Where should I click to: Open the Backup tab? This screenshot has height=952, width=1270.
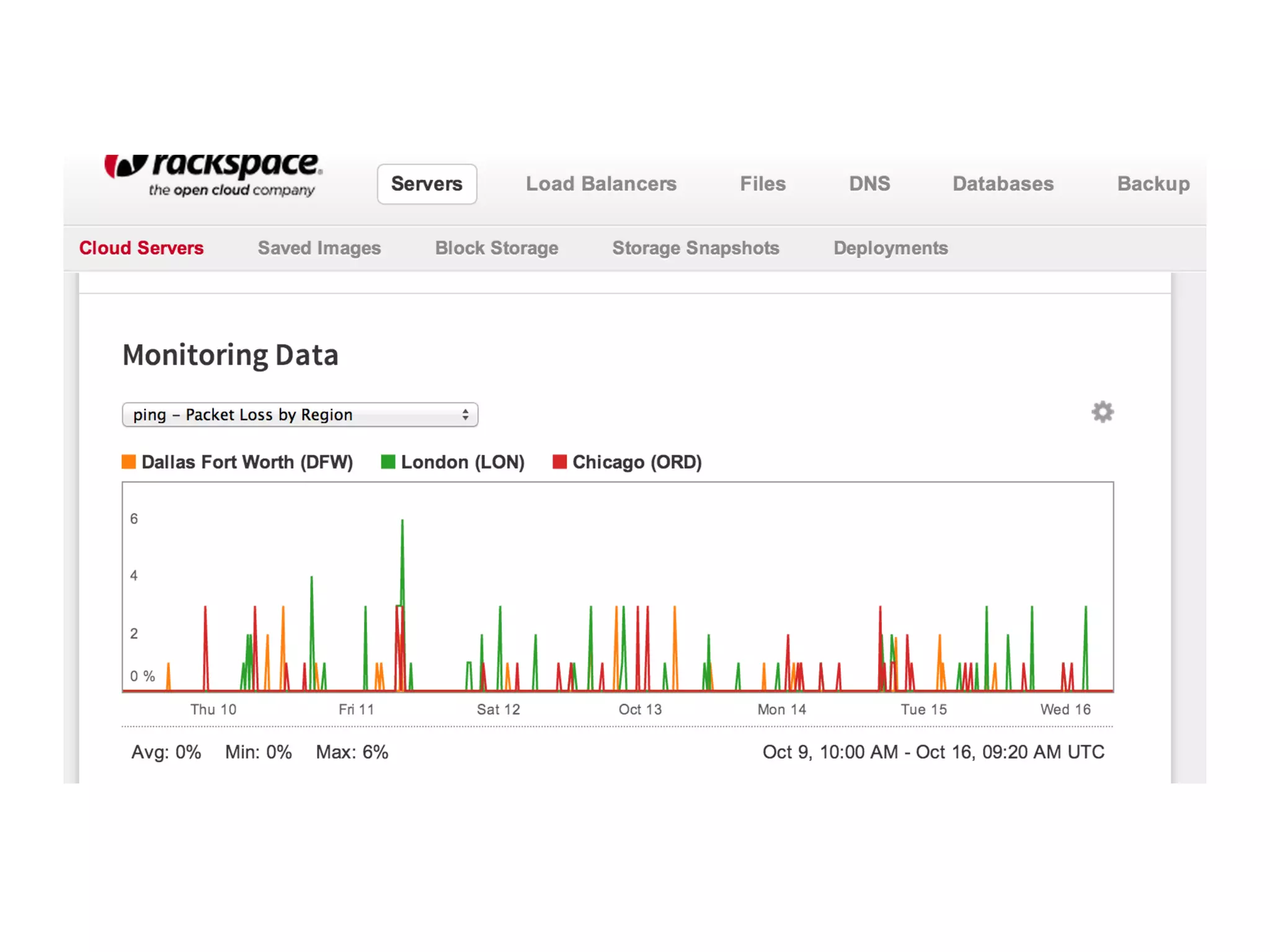tap(1153, 184)
